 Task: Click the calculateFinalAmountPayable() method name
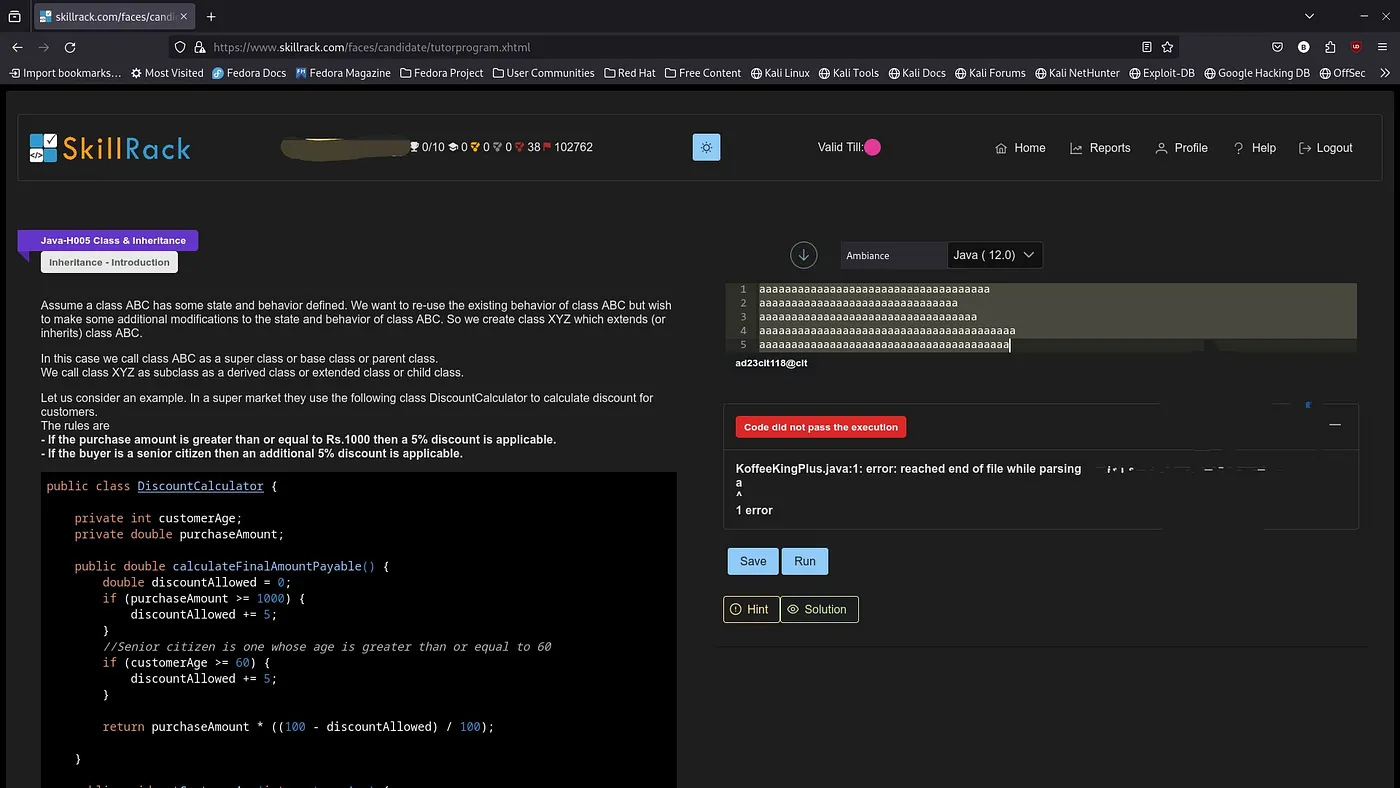pos(273,566)
